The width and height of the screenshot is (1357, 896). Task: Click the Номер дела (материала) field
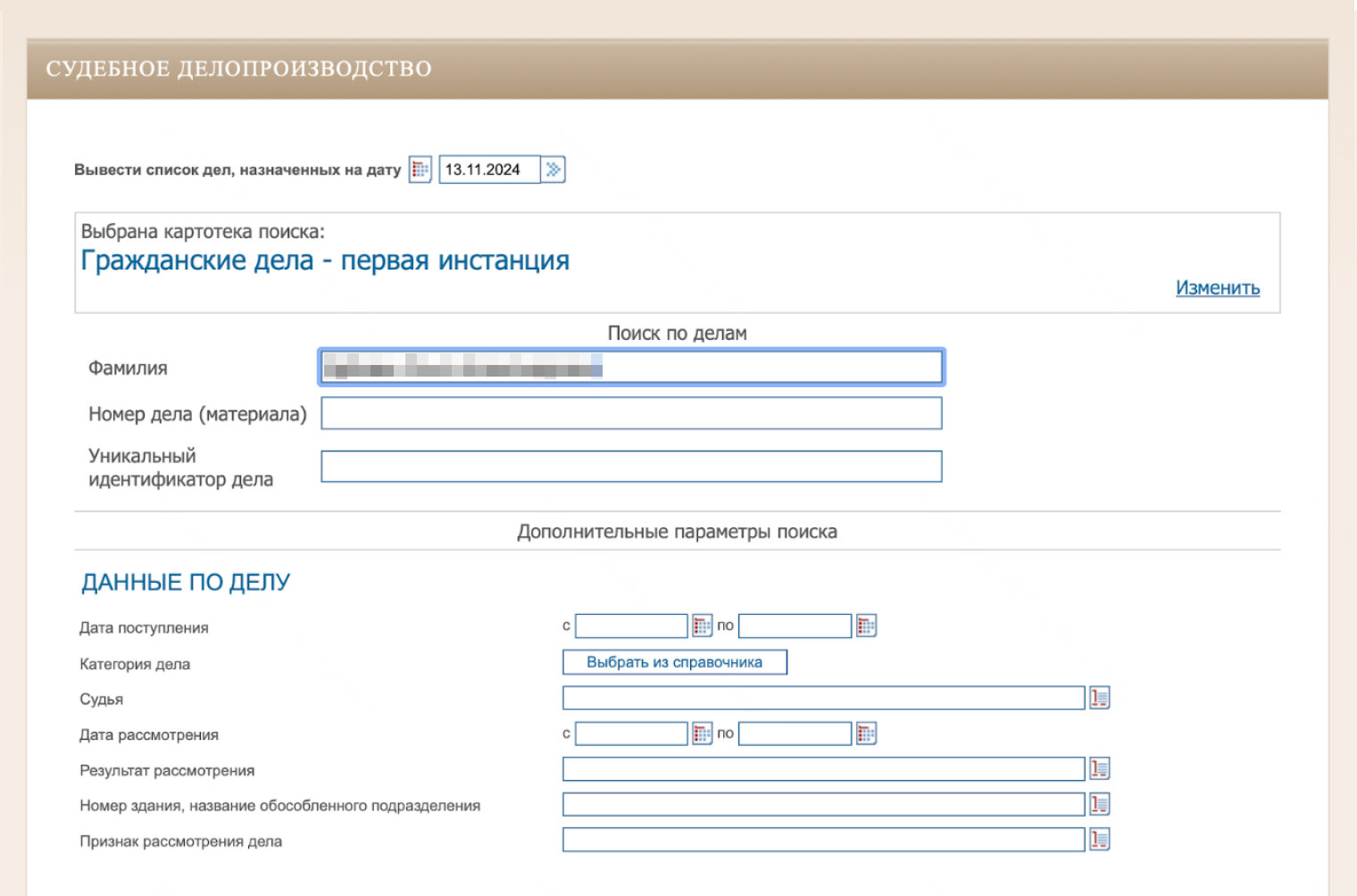pyautogui.click(x=631, y=413)
